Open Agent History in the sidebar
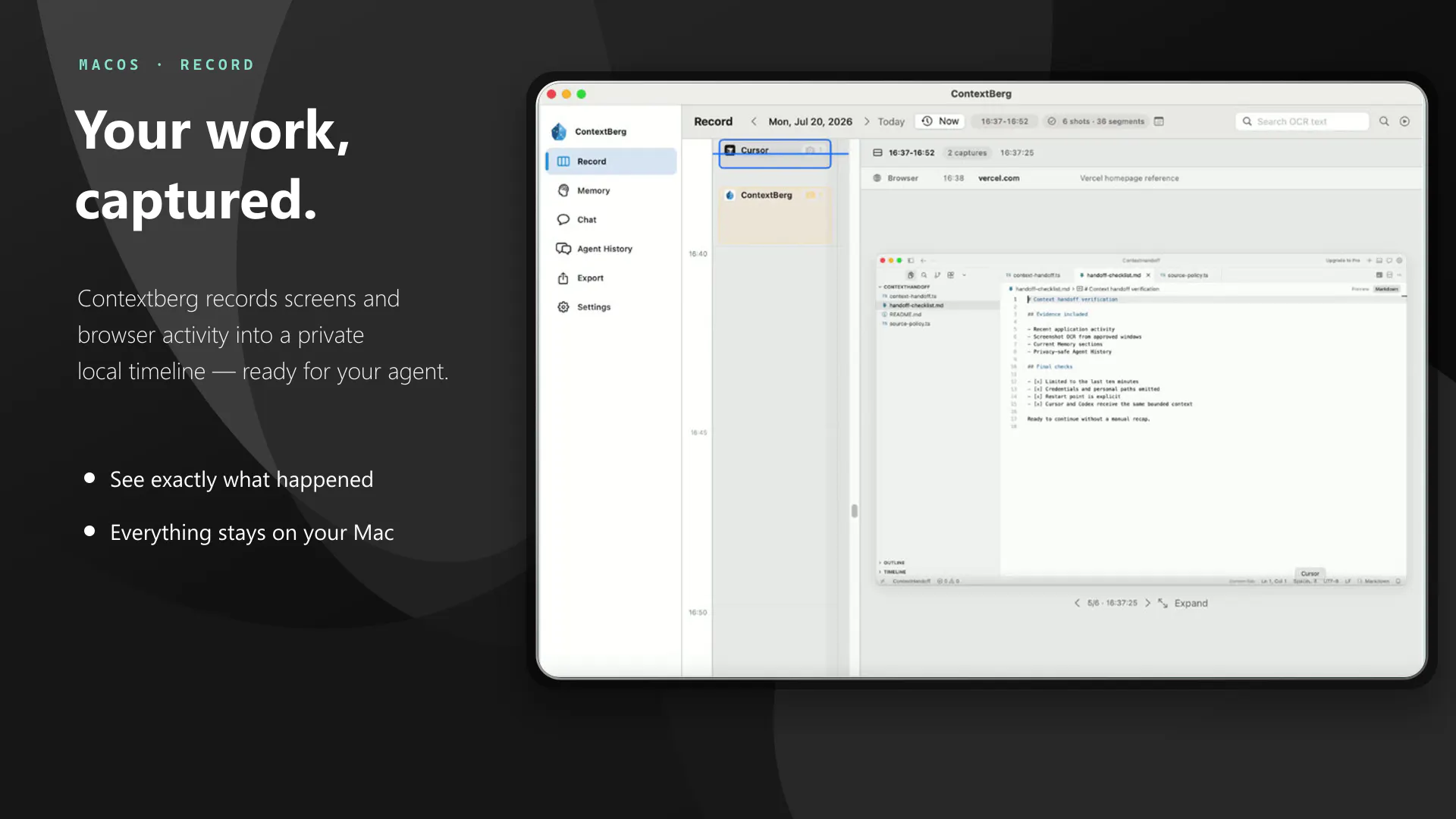 pyautogui.click(x=611, y=249)
